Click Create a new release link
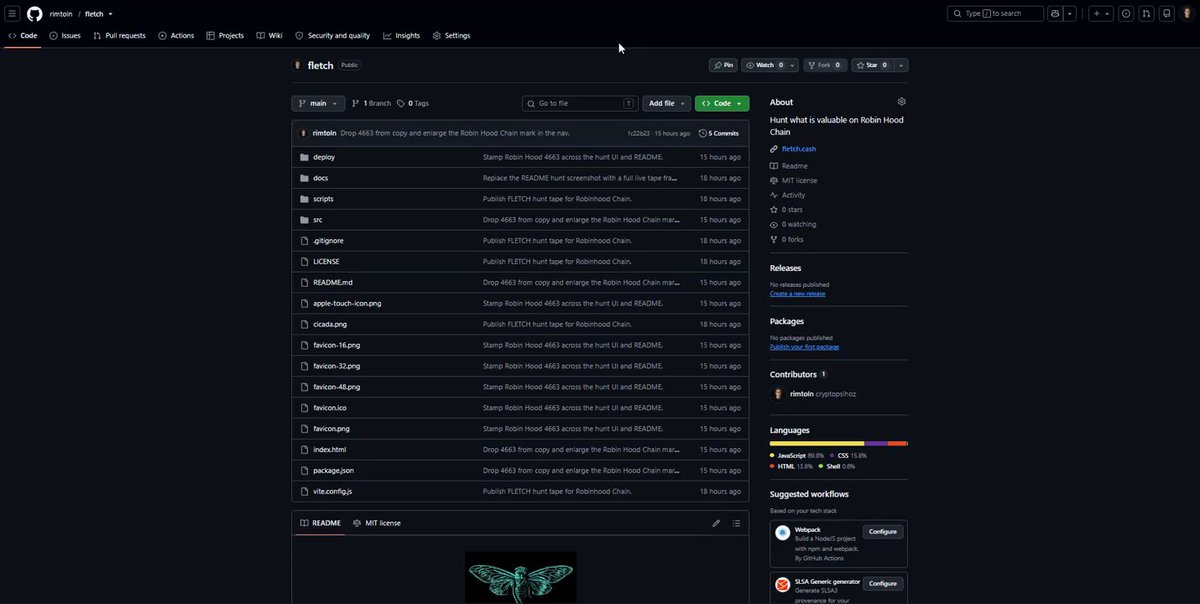 797,294
